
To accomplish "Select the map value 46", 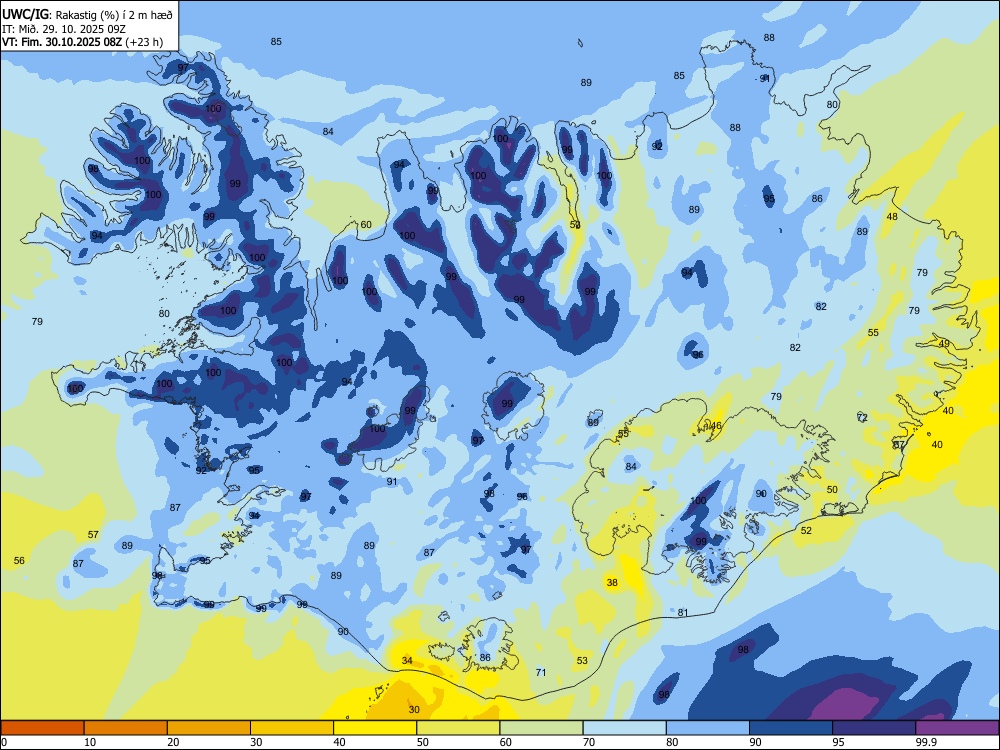I will 716,426.
